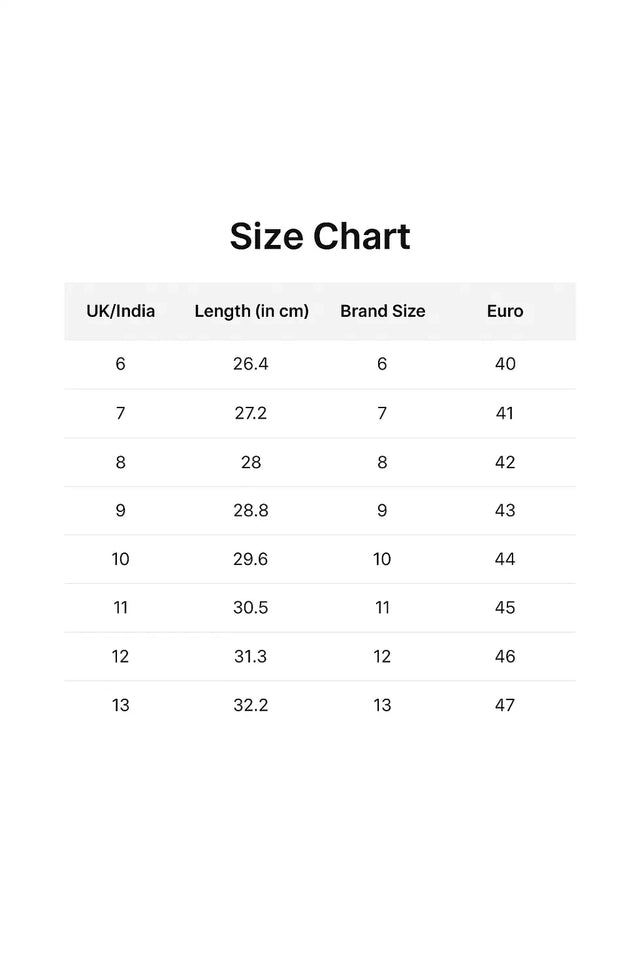Select Euro size 44 cell
The image size is (640, 960).
[x=505, y=559]
